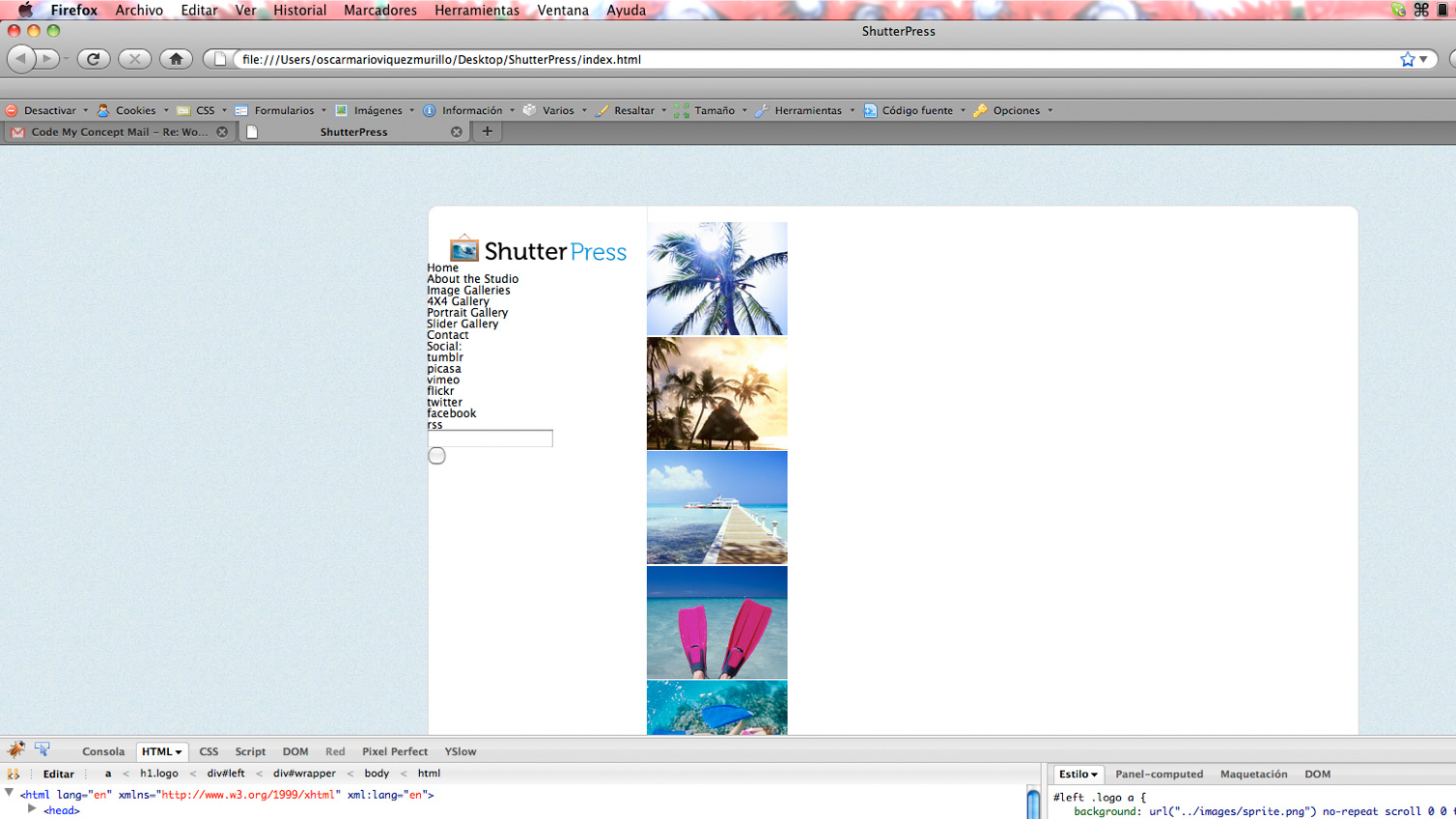Open the Historial menu
1456x819 pixels.
coord(299,10)
